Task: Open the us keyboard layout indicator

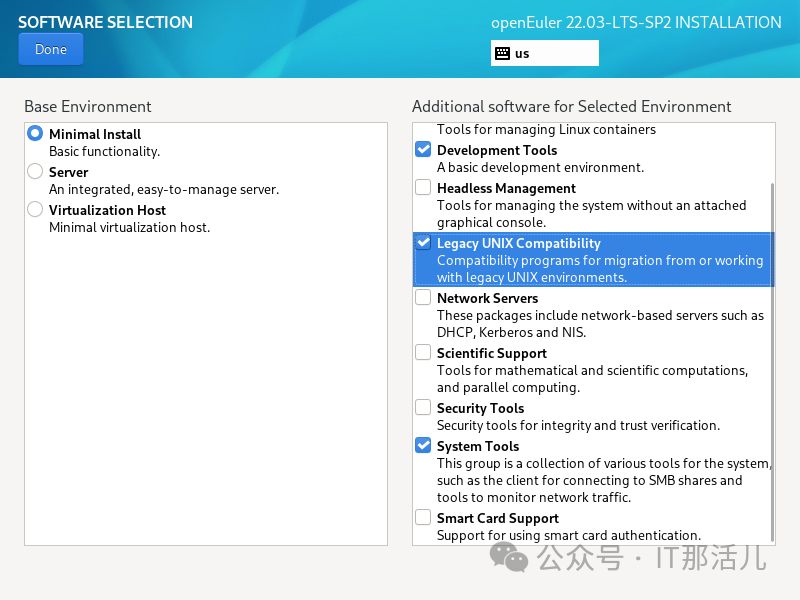Action: (x=545, y=54)
